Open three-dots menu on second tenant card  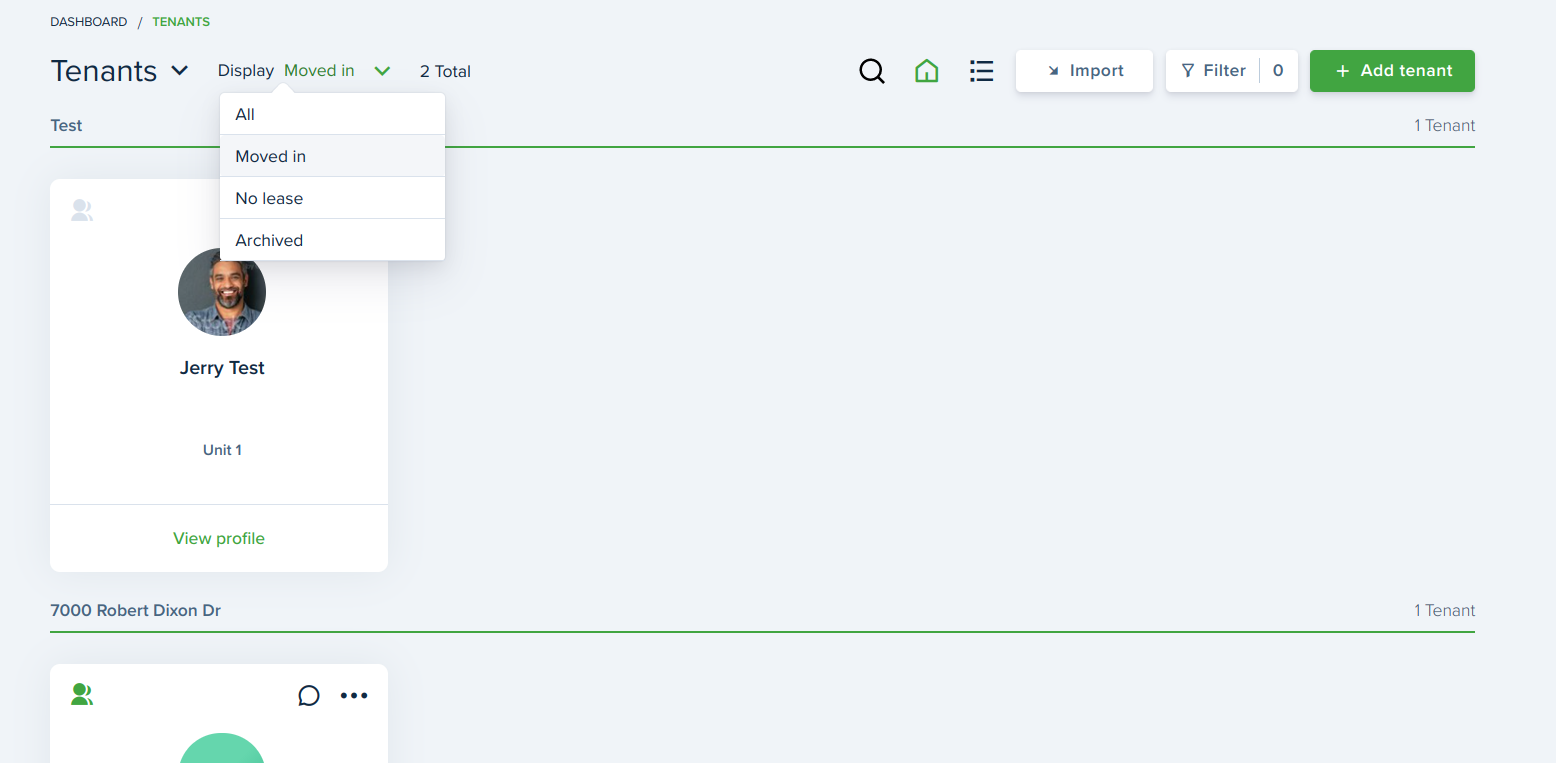pyautogui.click(x=354, y=695)
